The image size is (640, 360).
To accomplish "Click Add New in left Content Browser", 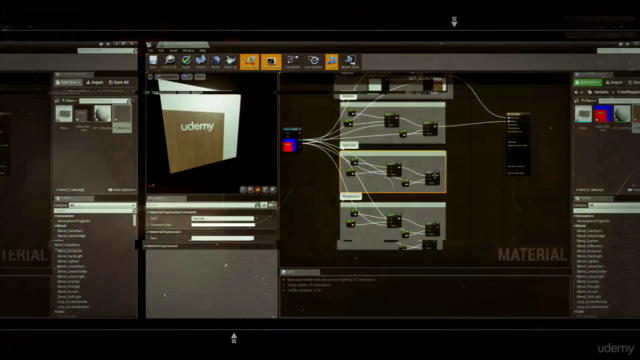I will click(68, 82).
